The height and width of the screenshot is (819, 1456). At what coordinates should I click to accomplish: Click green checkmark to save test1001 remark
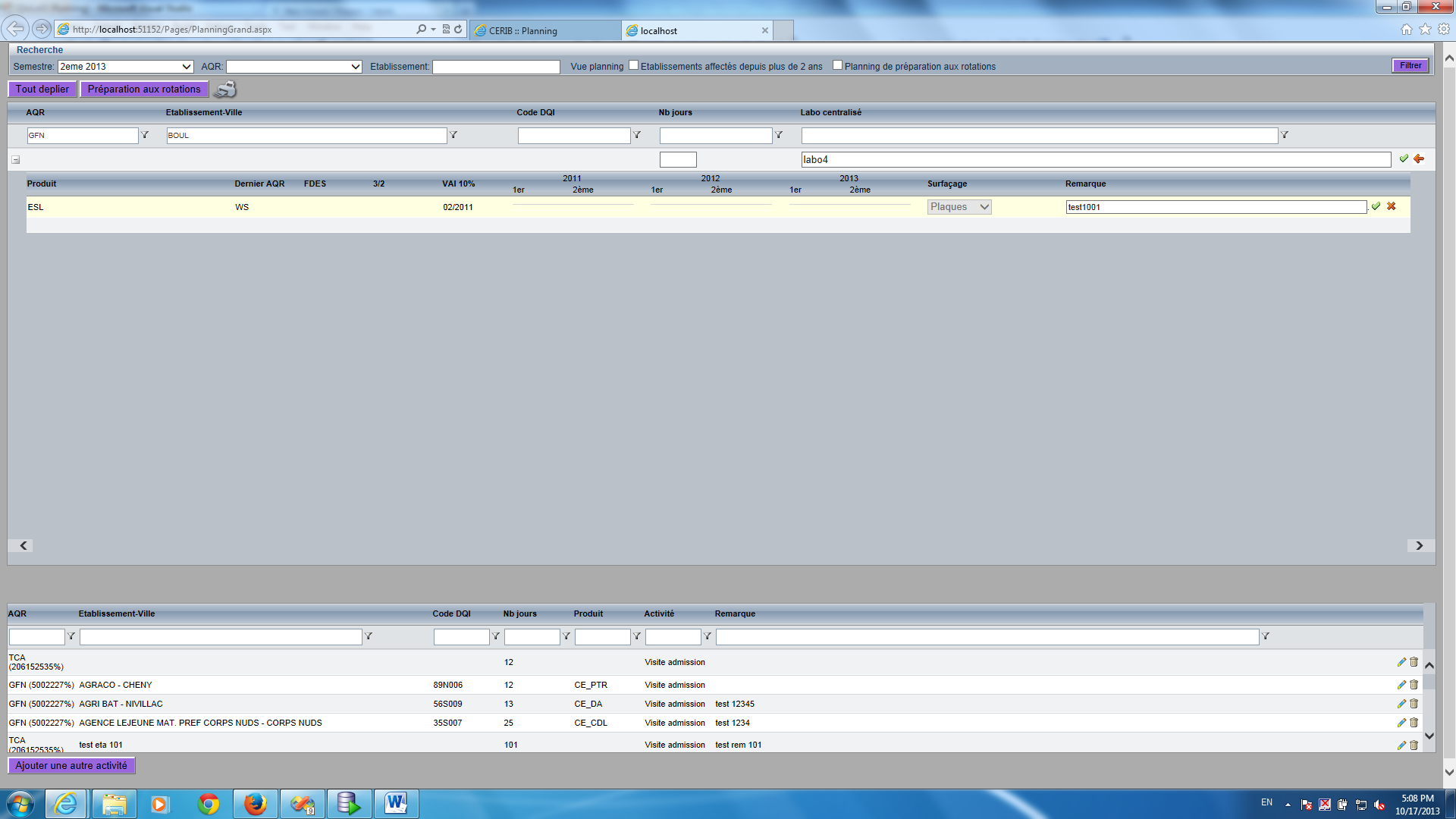click(x=1376, y=206)
